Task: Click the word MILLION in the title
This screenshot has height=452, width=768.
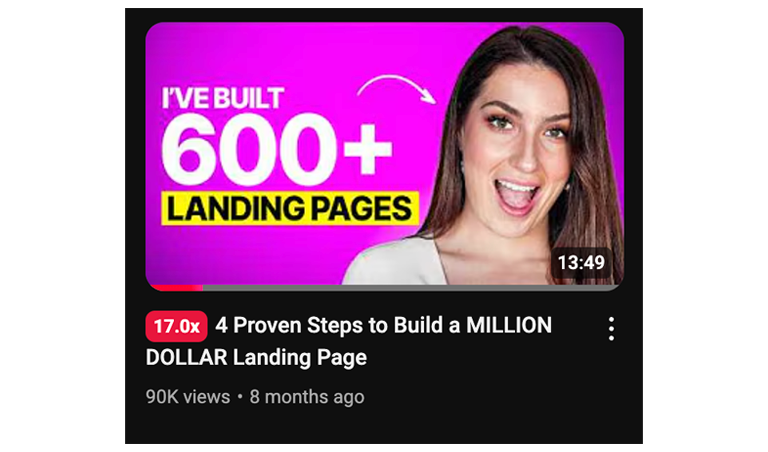Action: coord(509,326)
